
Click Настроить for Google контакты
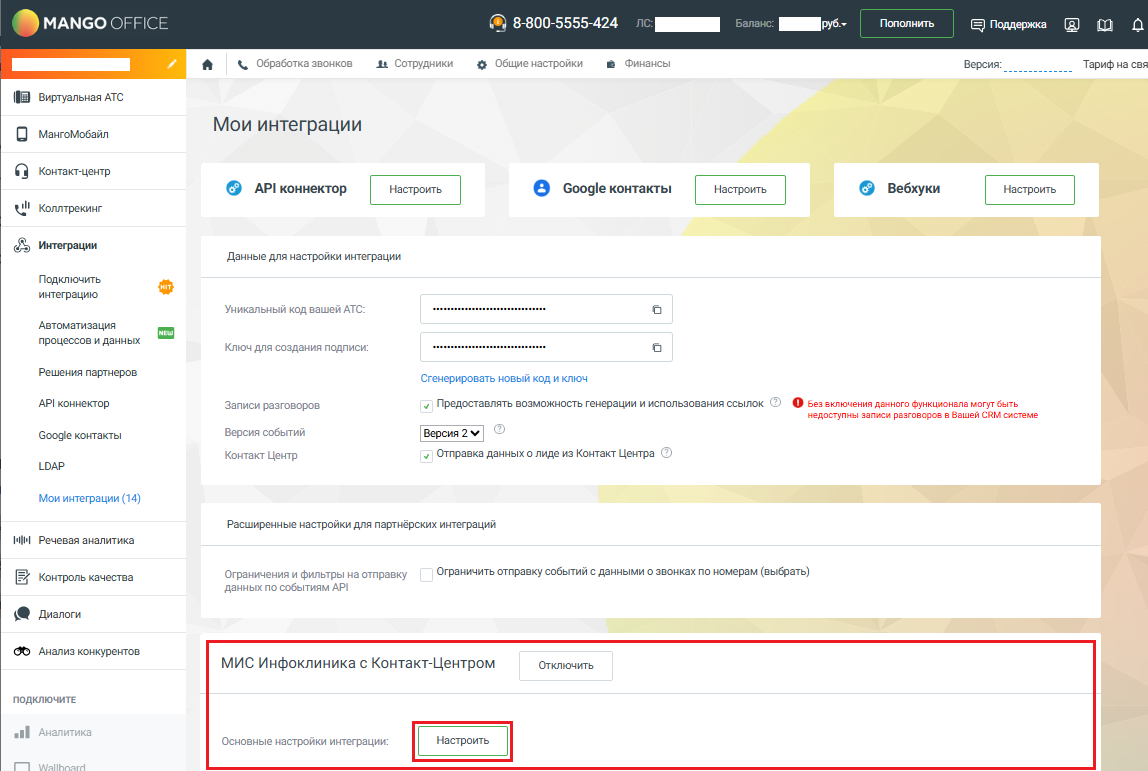740,190
